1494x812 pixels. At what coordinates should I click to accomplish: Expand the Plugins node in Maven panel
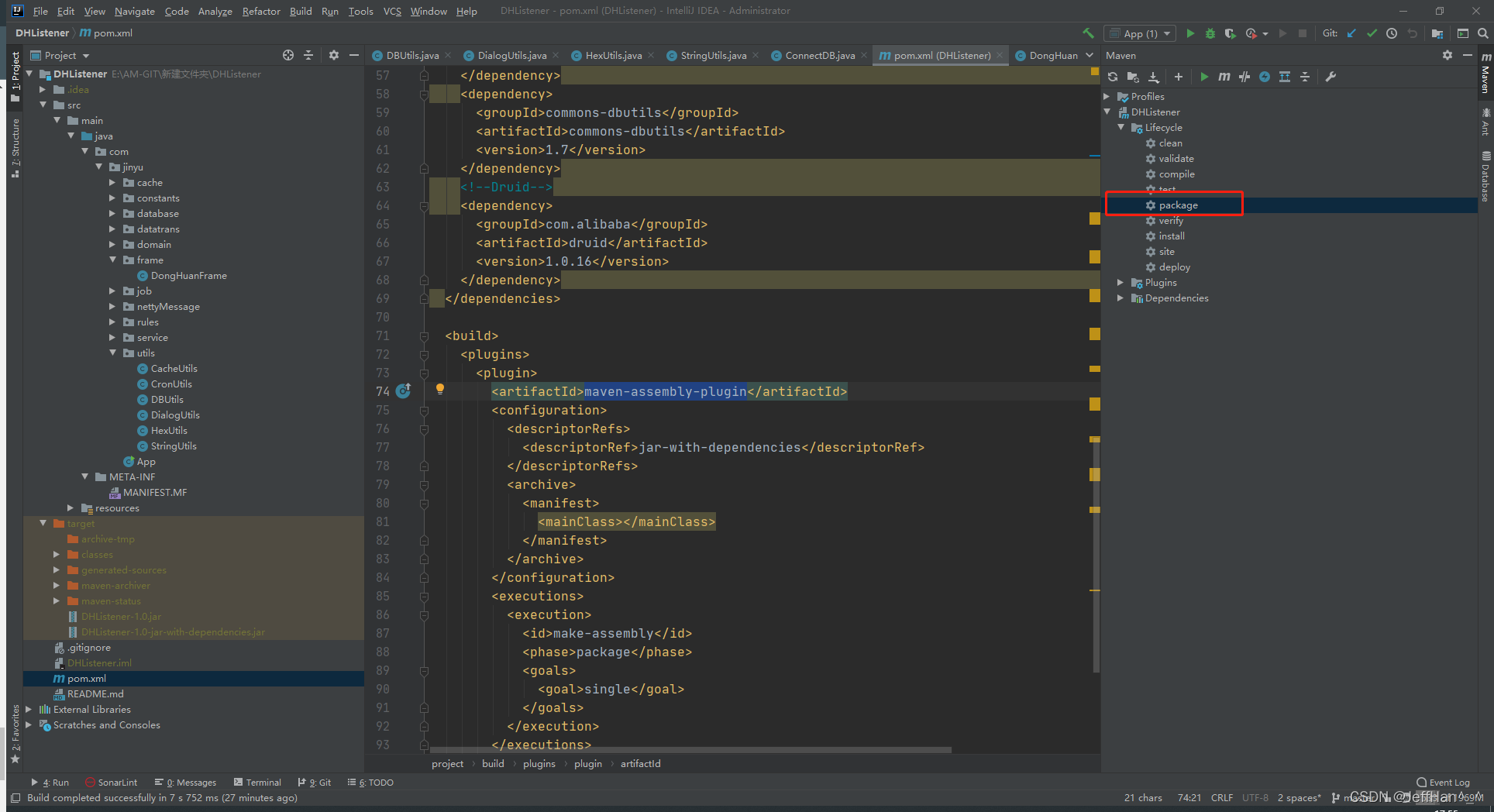tap(1120, 283)
